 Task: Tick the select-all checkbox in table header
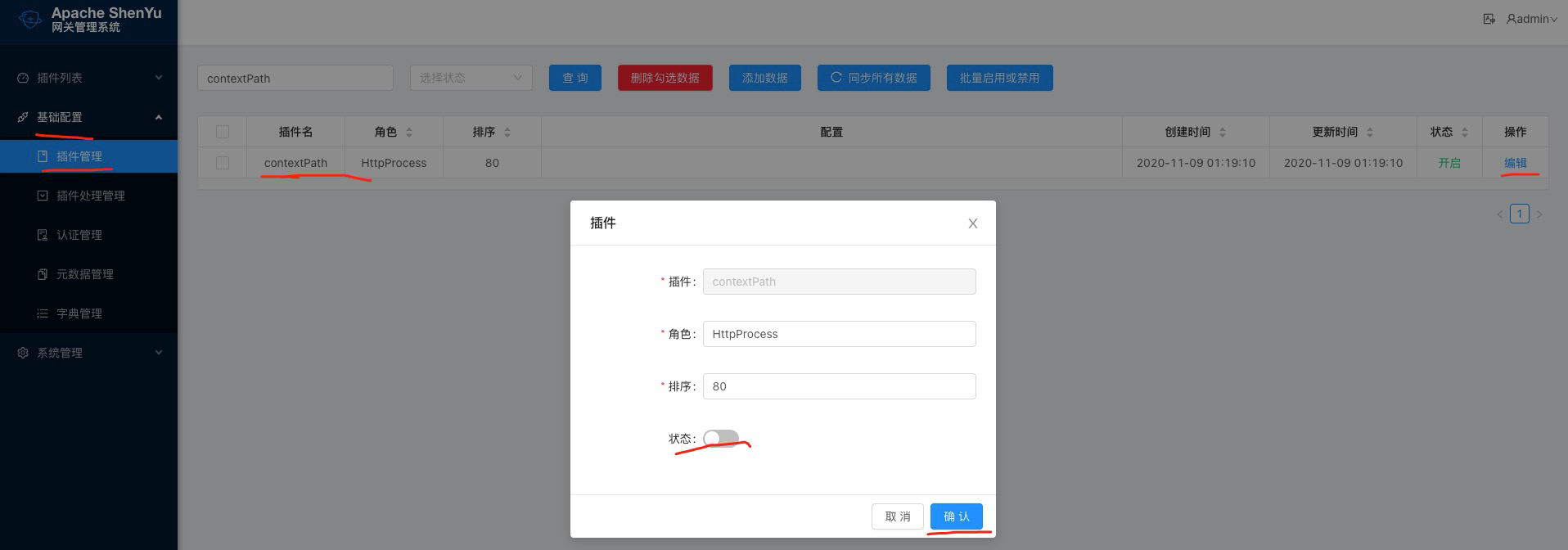click(223, 132)
